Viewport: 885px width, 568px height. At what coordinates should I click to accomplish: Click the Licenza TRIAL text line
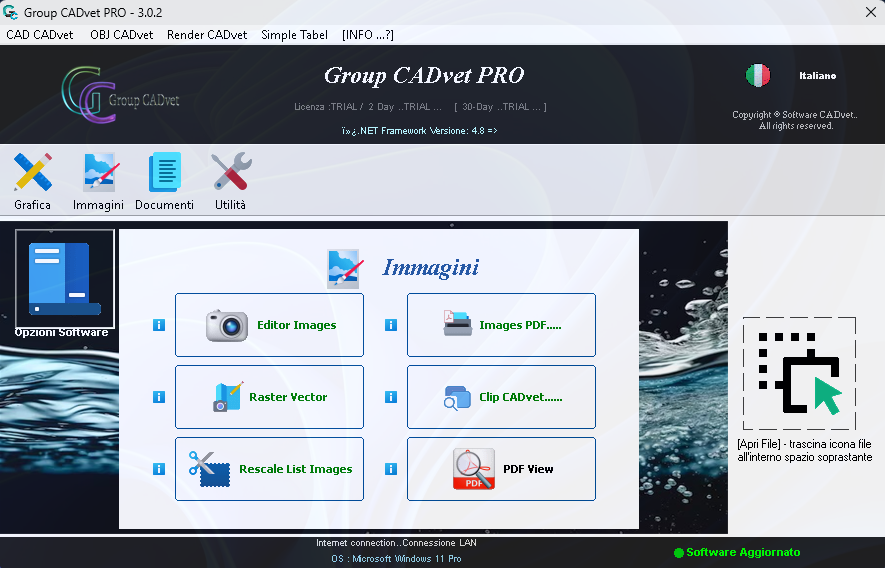(420, 107)
